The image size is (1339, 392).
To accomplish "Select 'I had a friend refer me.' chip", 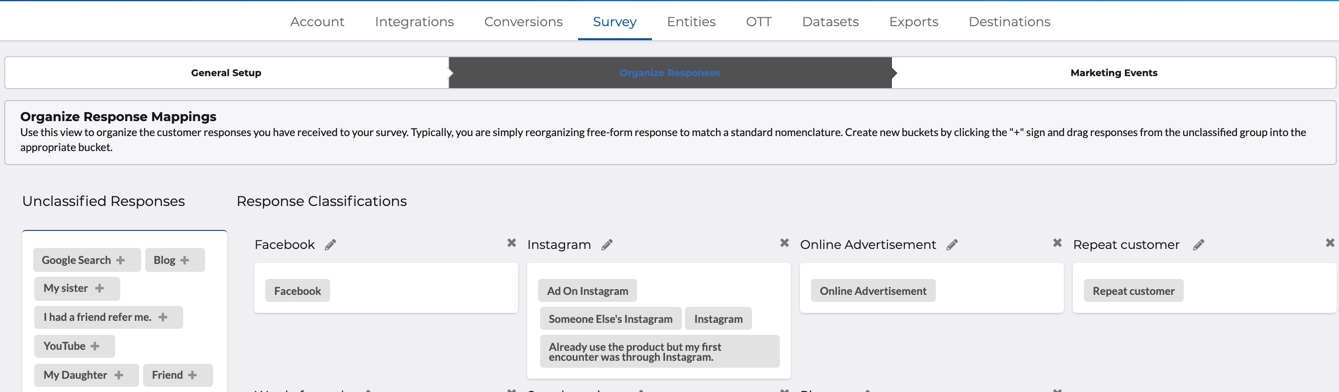I will point(108,317).
